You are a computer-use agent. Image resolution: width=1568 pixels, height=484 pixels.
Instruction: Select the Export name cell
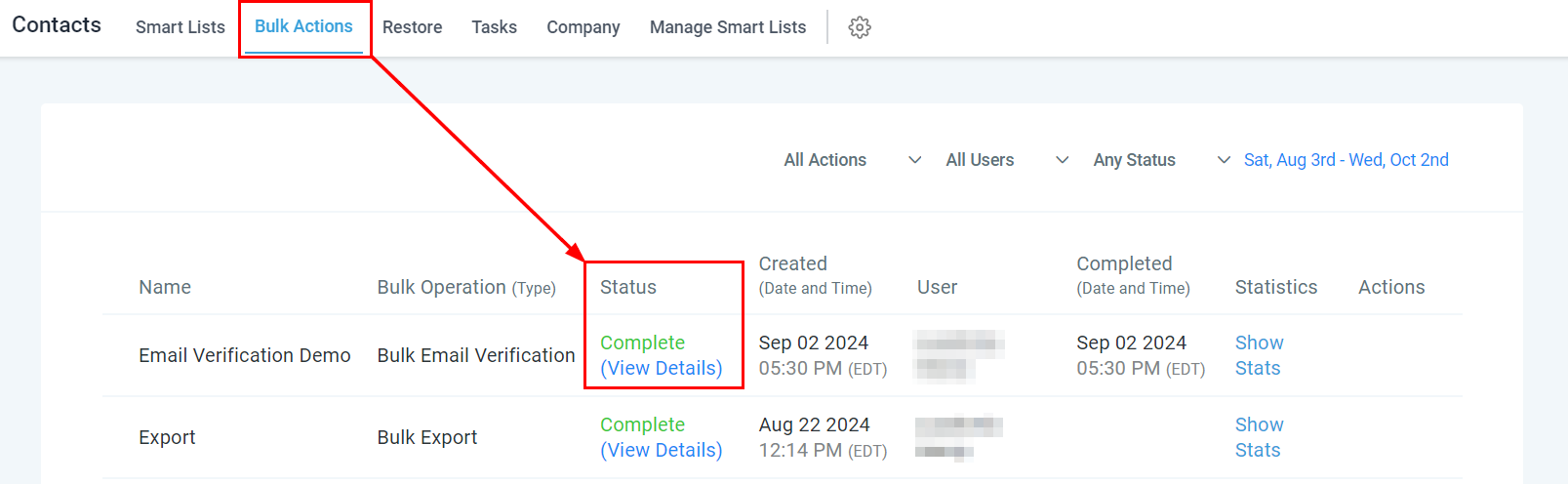(x=167, y=437)
